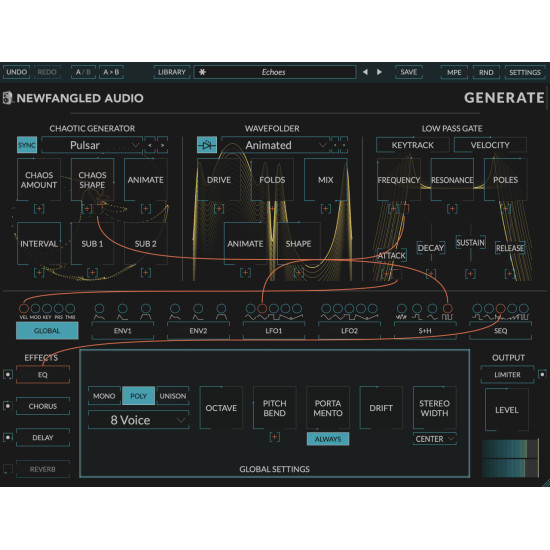Viewport: 550px width, 550px height.
Task: Disable the Chorus effect power button
Action: [8, 406]
